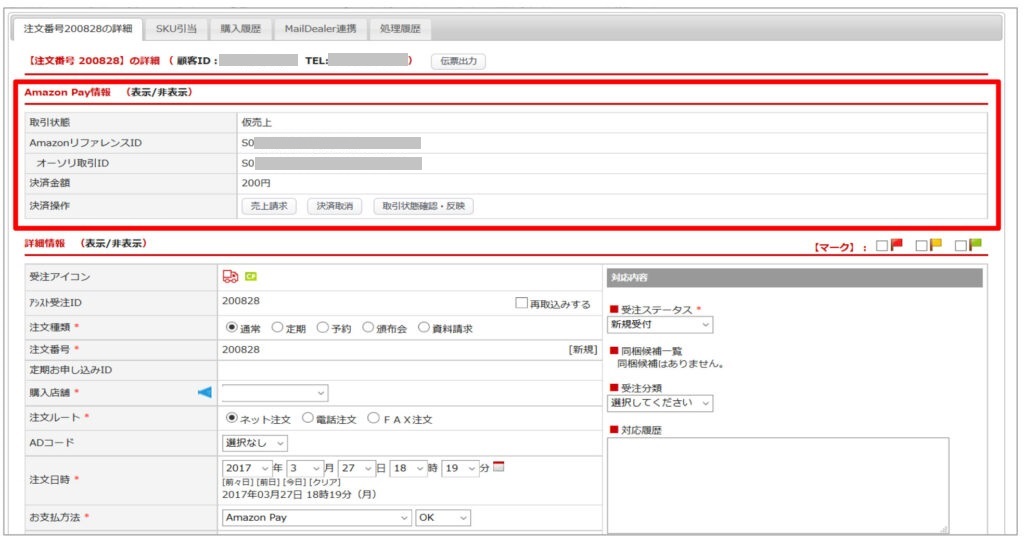Select the 資料請求 order type radio
The image size is (1024, 542).
pyautogui.click(x=424, y=327)
